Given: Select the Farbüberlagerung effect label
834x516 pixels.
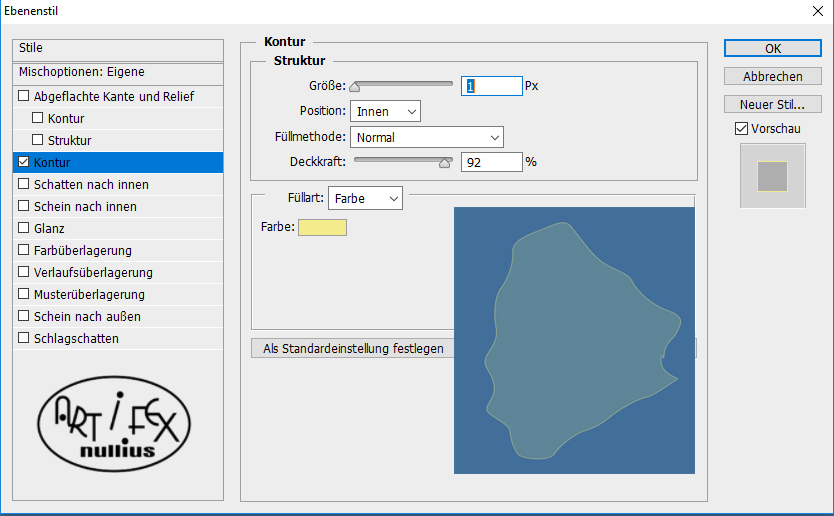Looking at the screenshot, I should (x=83, y=251).
